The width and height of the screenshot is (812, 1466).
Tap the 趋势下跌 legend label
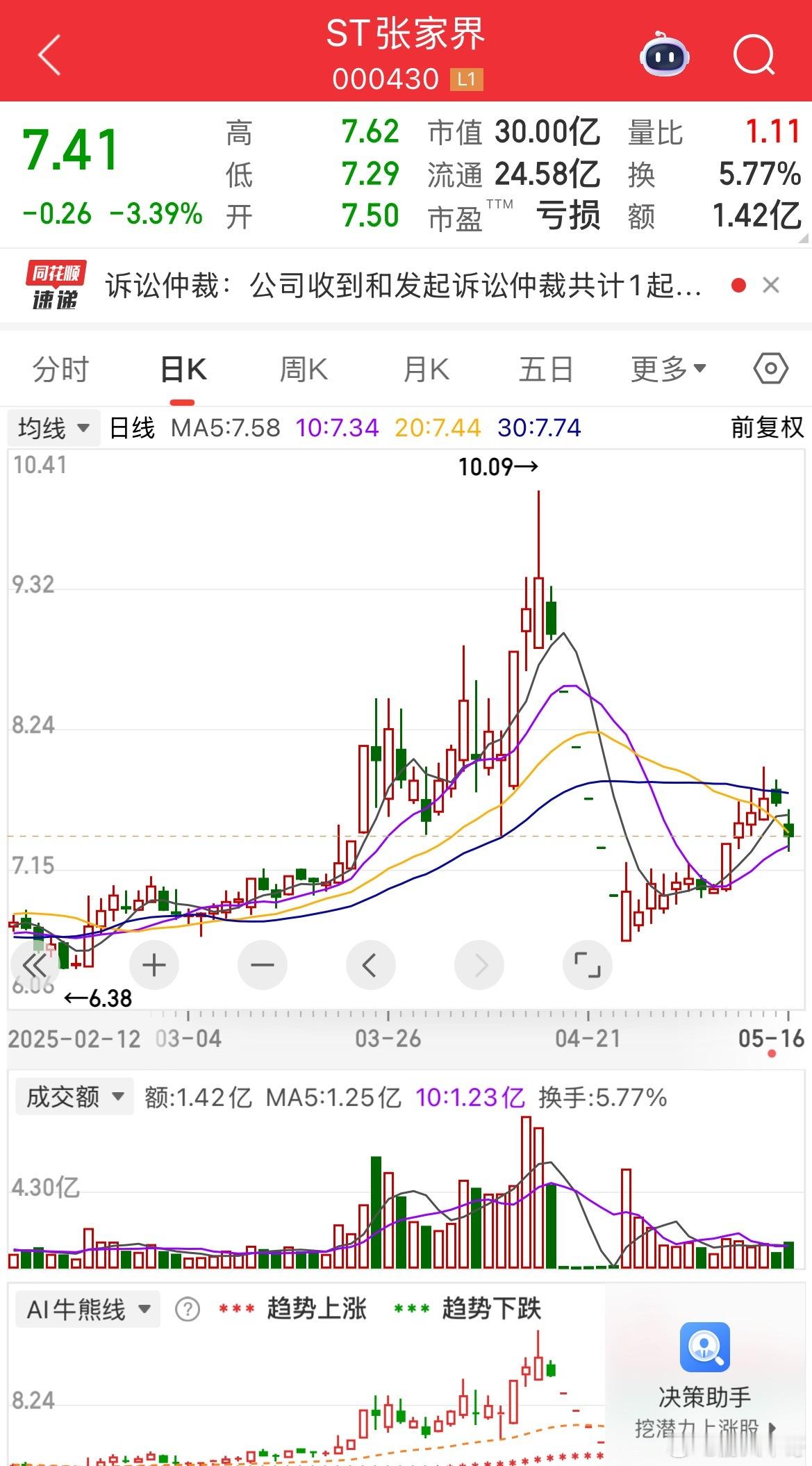(492, 1309)
